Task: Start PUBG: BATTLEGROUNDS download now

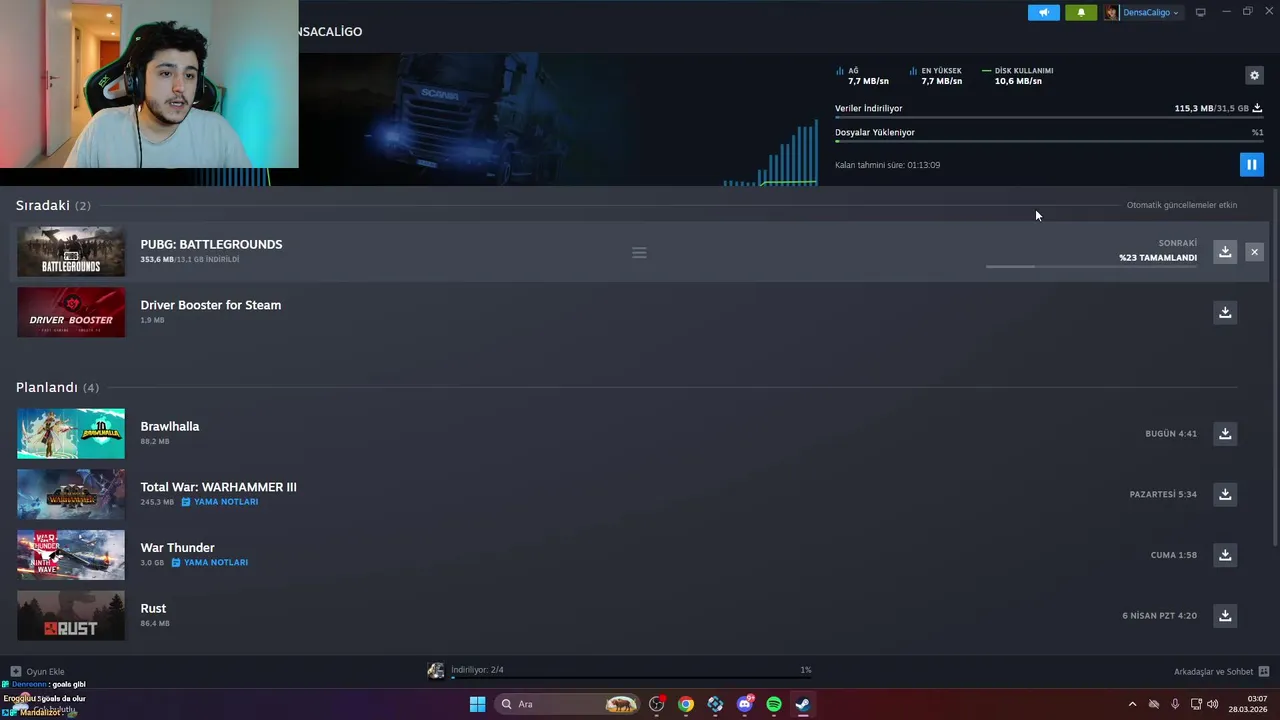Action: click(x=1225, y=252)
